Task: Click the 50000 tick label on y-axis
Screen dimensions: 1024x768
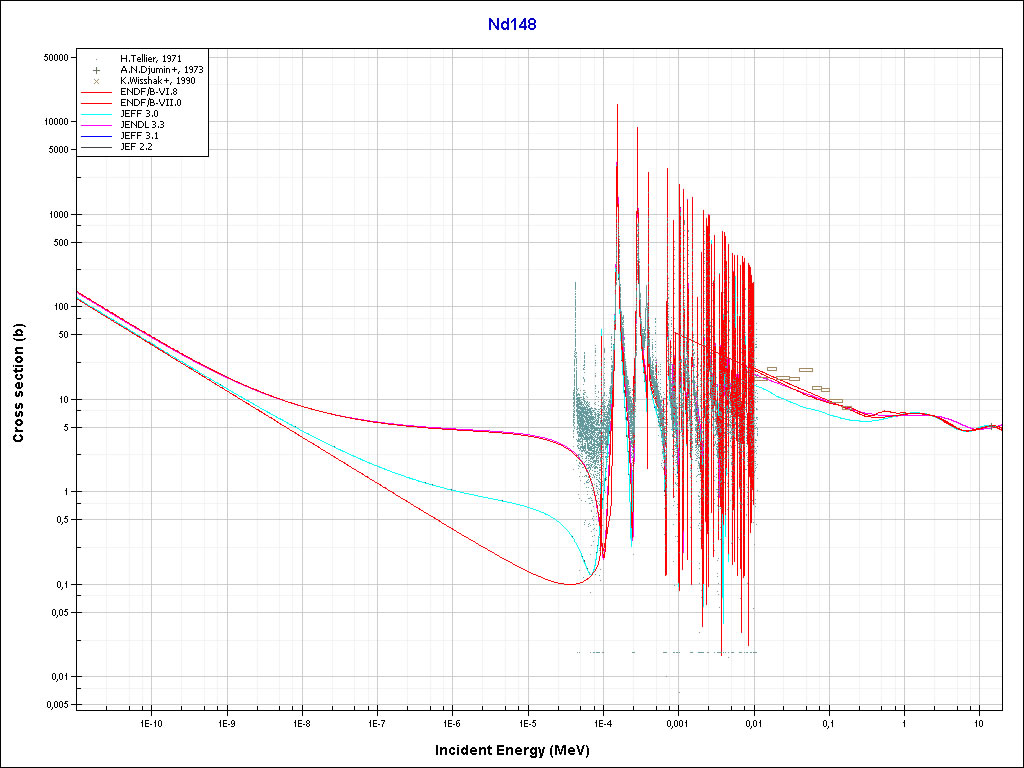Action: click(x=52, y=57)
